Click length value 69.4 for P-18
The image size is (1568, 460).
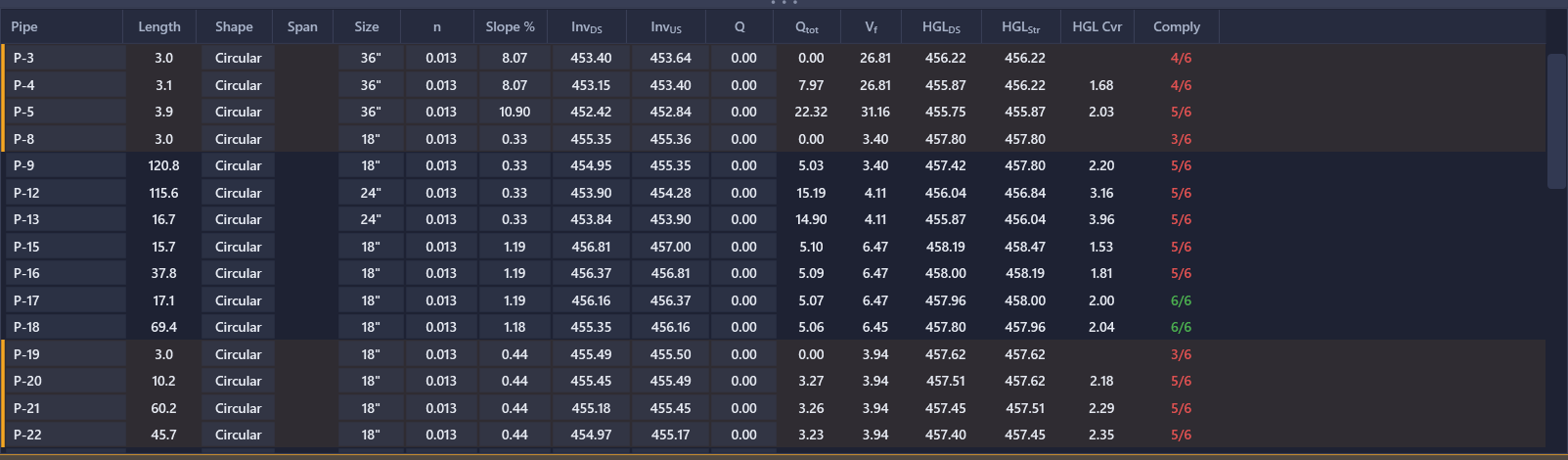coord(163,328)
